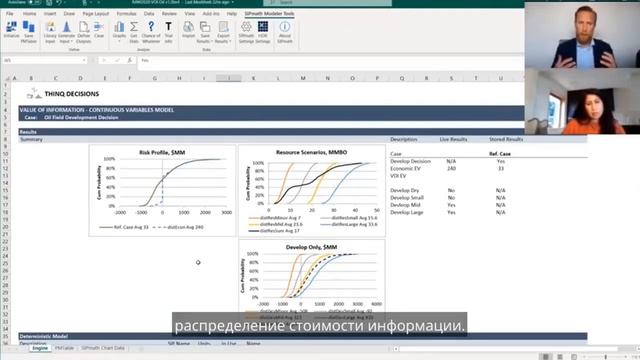This screenshot has width=640, height=360.
Task: Select the Resource Scenarios, MMBO chart
Action: click(312, 191)
